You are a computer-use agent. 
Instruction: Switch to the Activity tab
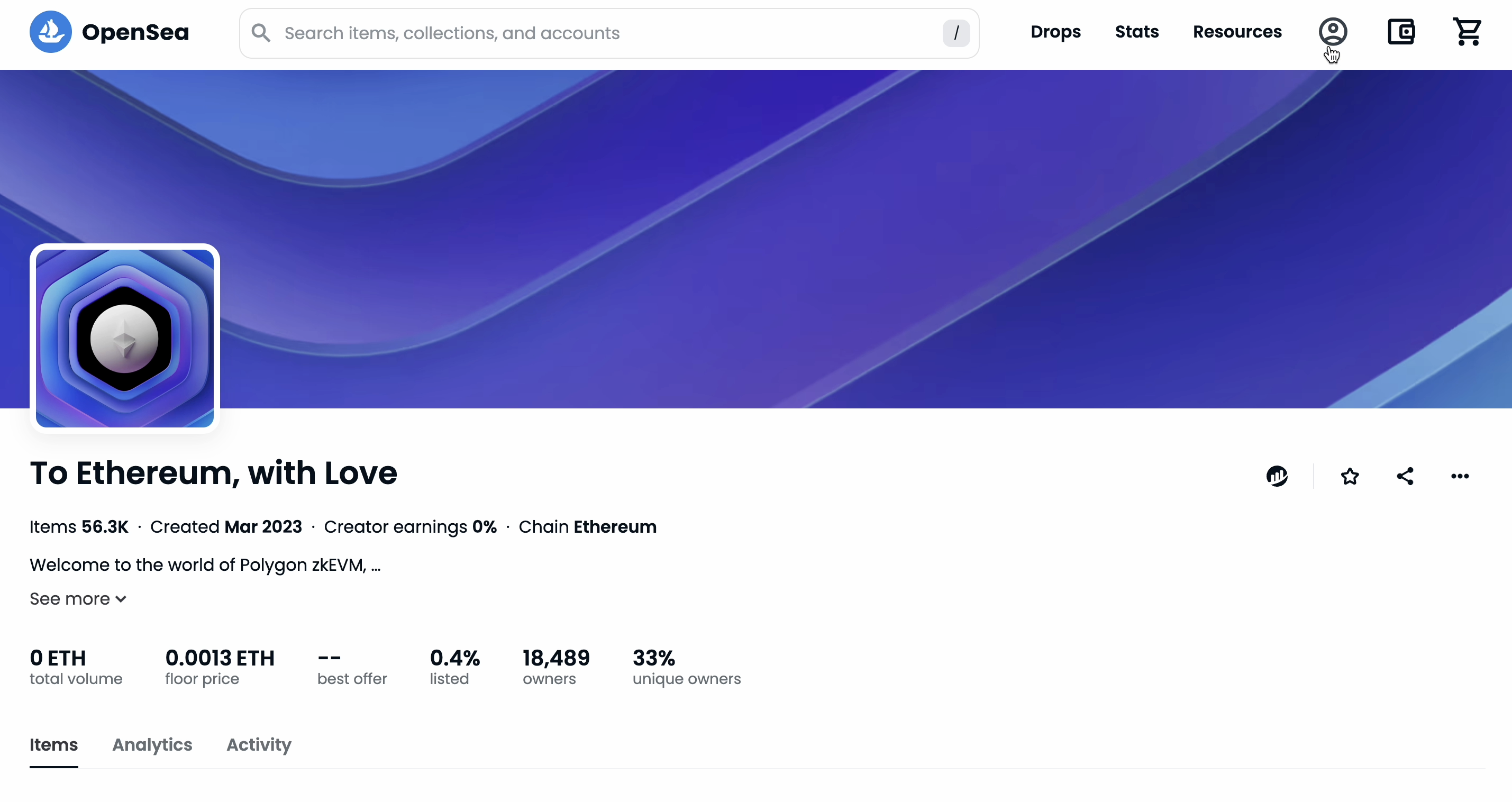click(x=259, y=744)
